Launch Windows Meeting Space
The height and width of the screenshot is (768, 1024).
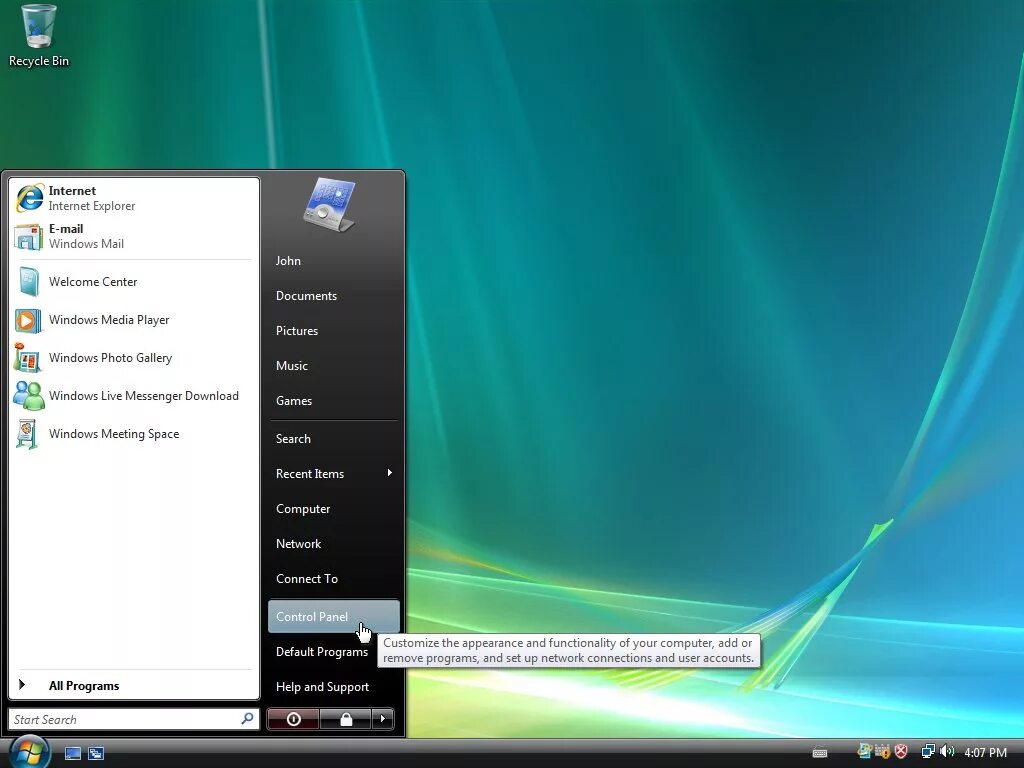134,434
